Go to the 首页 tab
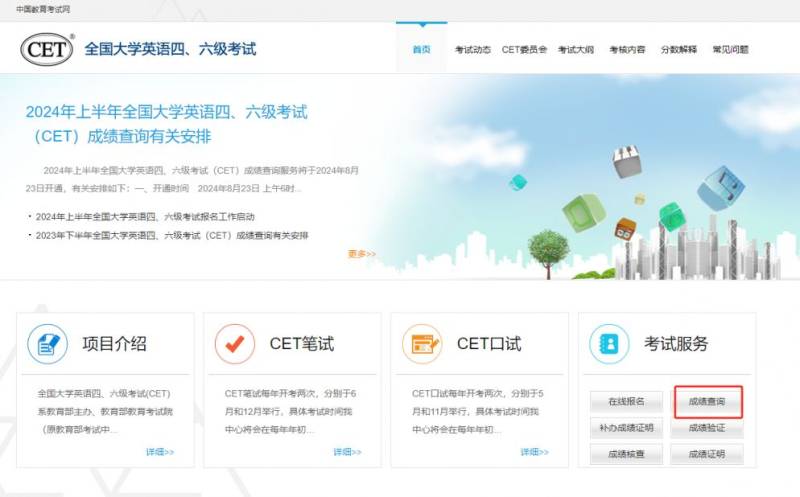 tap(421, 49)
